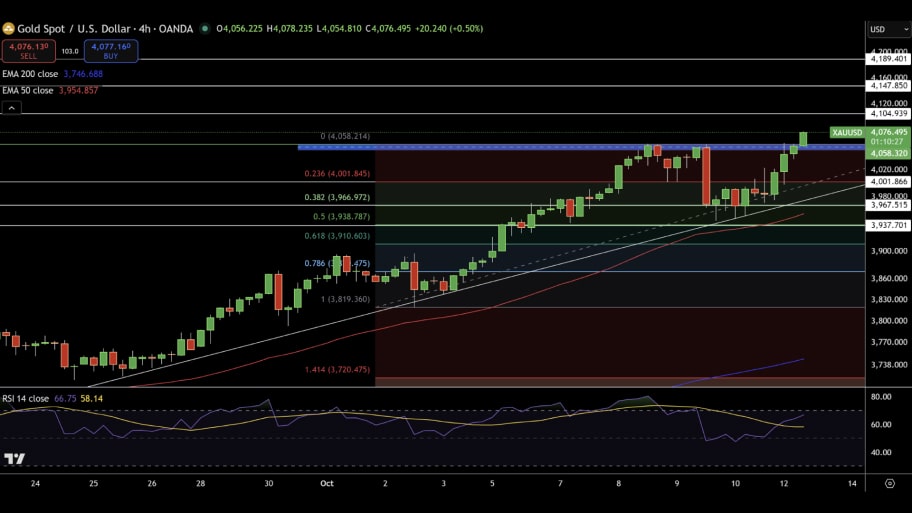
Task: Select the EMA 200 close indicator label
Action: tap(52, 74)
